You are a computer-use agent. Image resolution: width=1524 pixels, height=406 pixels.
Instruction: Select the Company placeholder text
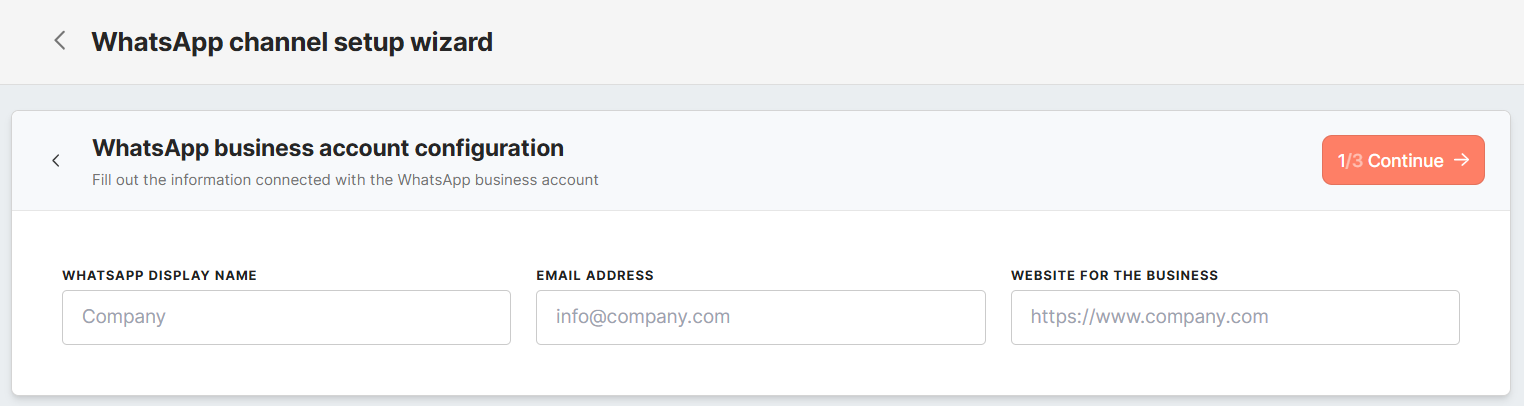click(123, 317)
